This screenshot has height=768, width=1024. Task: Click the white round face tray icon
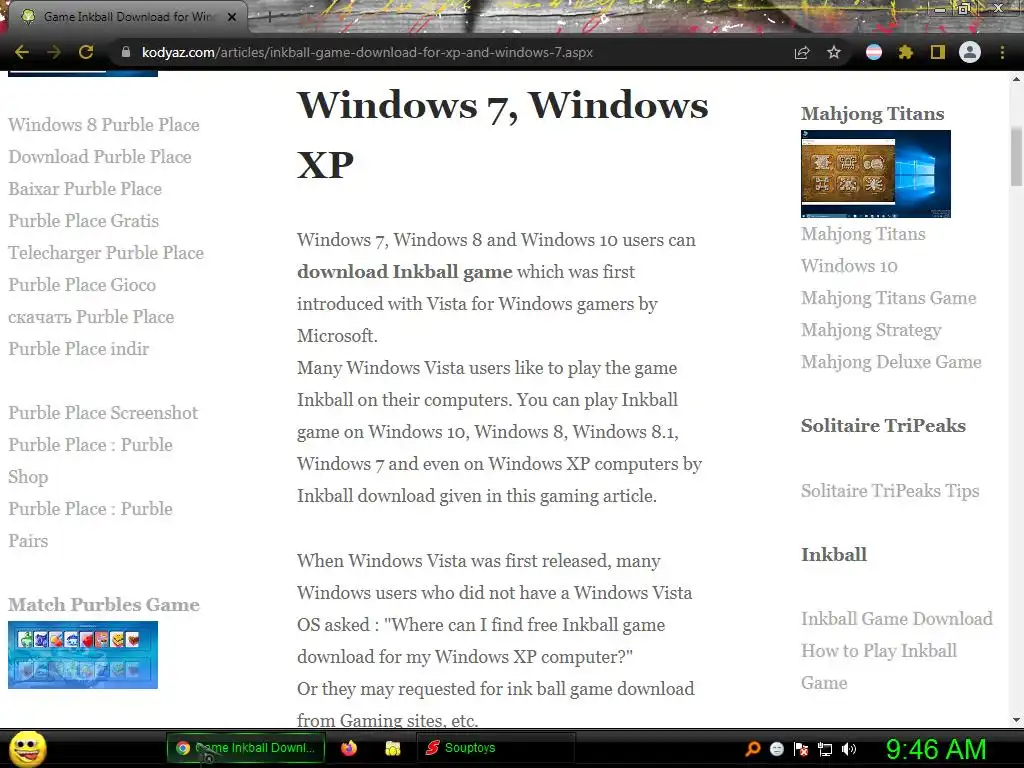click(x=776, y=748)
